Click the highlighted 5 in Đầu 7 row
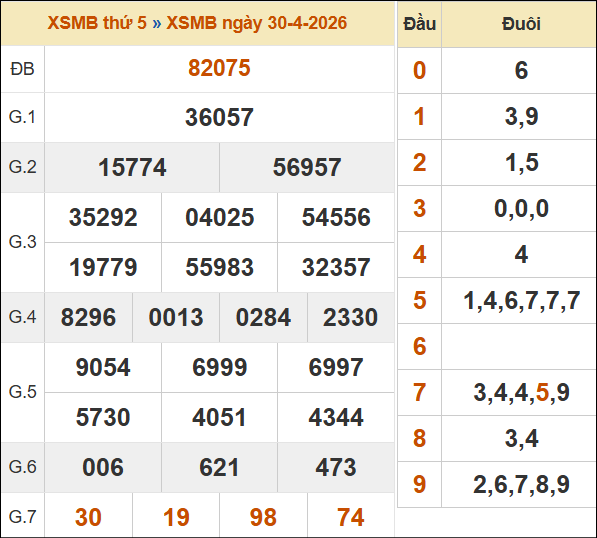 pos(542,392)
